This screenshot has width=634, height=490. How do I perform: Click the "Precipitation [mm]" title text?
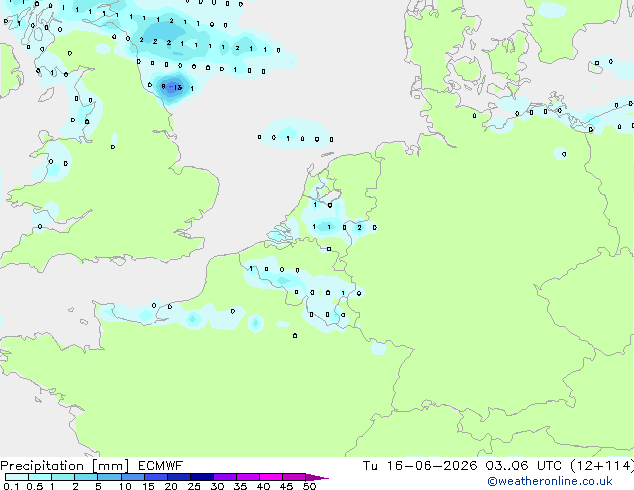(64, 466)
